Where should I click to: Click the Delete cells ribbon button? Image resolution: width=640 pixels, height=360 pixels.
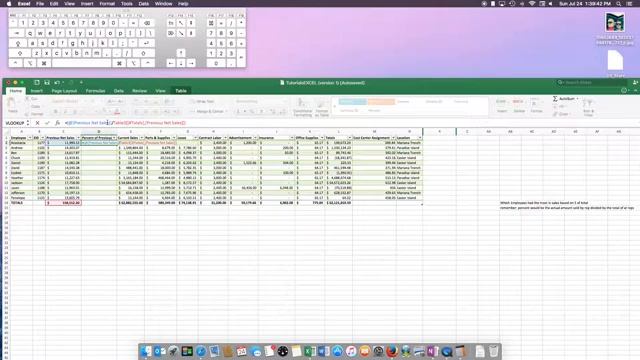tap(519, 106)
